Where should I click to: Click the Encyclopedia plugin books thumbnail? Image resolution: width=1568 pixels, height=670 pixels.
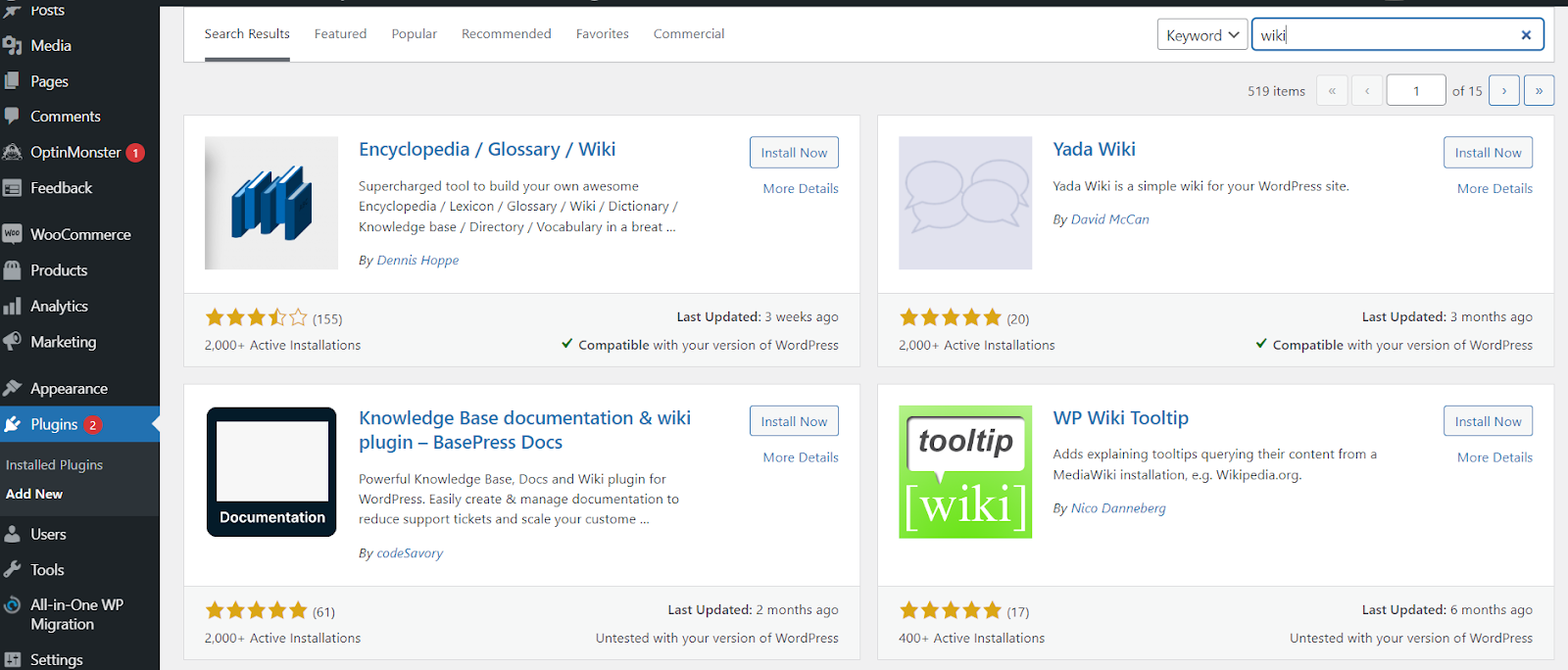coord(271,203)
